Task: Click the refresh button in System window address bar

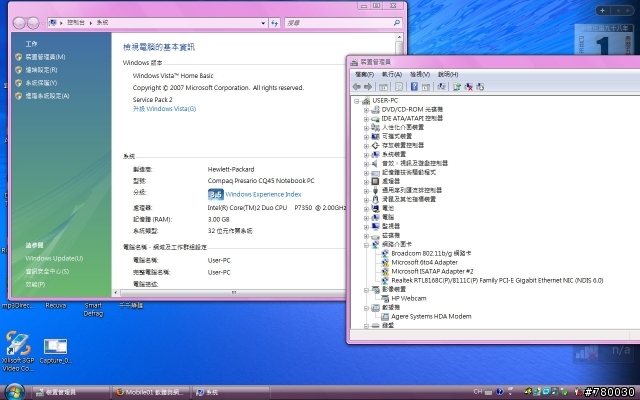Action: point(274,23)
